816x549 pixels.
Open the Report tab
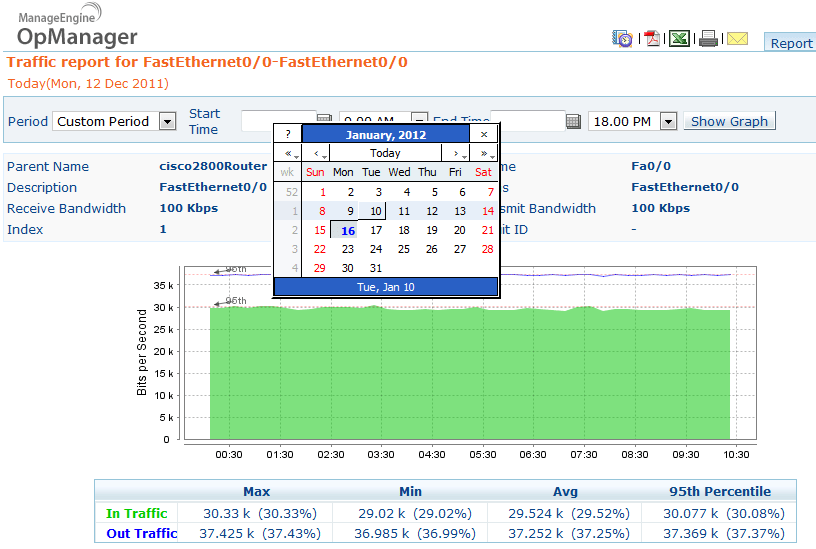pyautogui.click(x=791, y=43)
